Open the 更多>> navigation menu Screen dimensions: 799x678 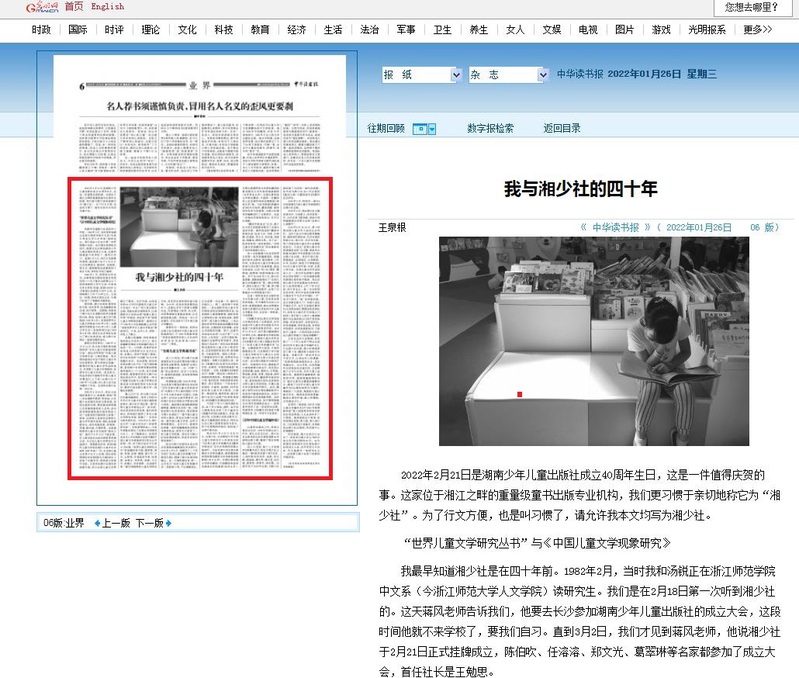[757, 30]
